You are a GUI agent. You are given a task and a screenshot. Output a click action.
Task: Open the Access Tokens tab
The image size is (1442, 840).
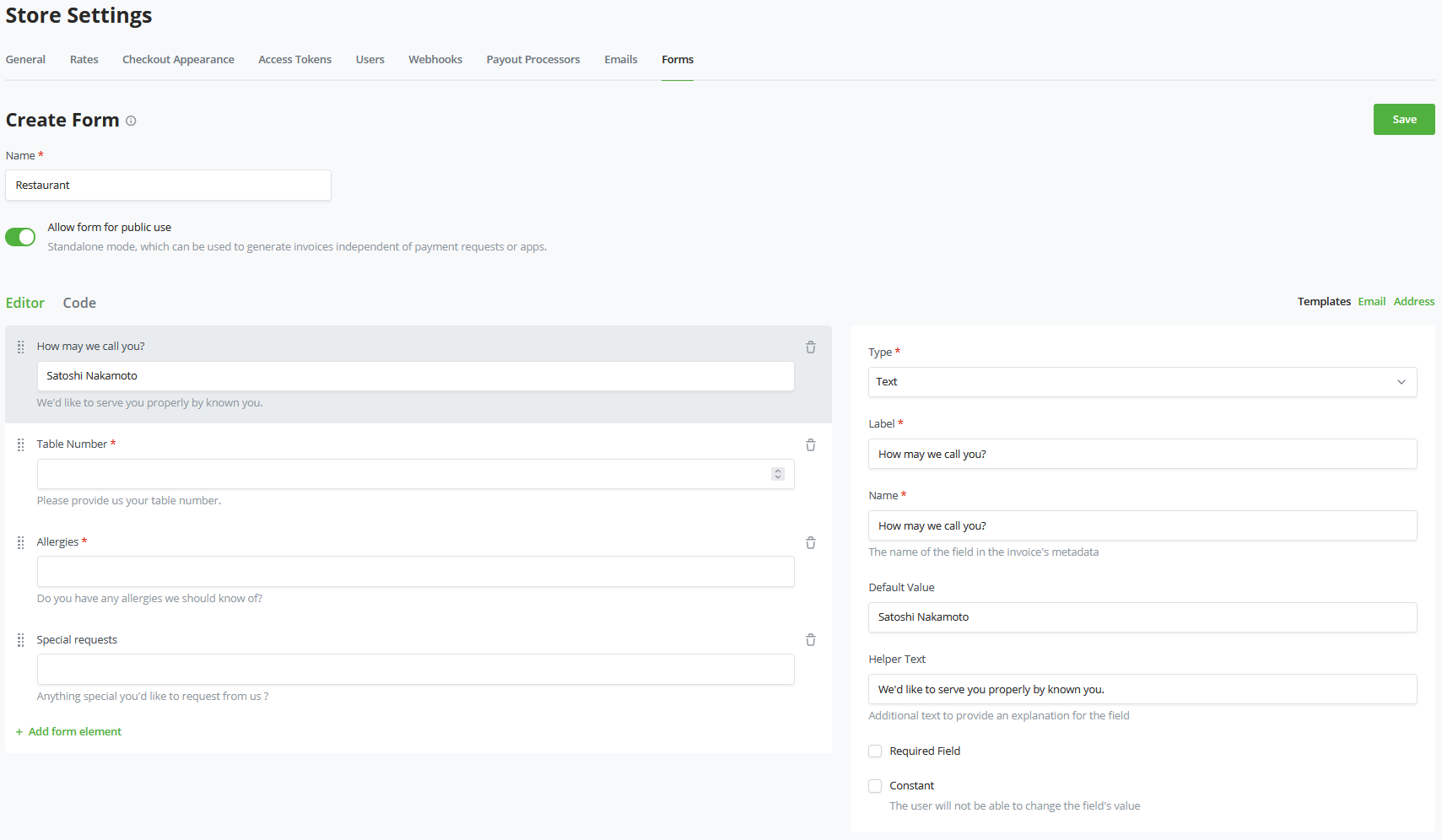[x=294, y=60]
